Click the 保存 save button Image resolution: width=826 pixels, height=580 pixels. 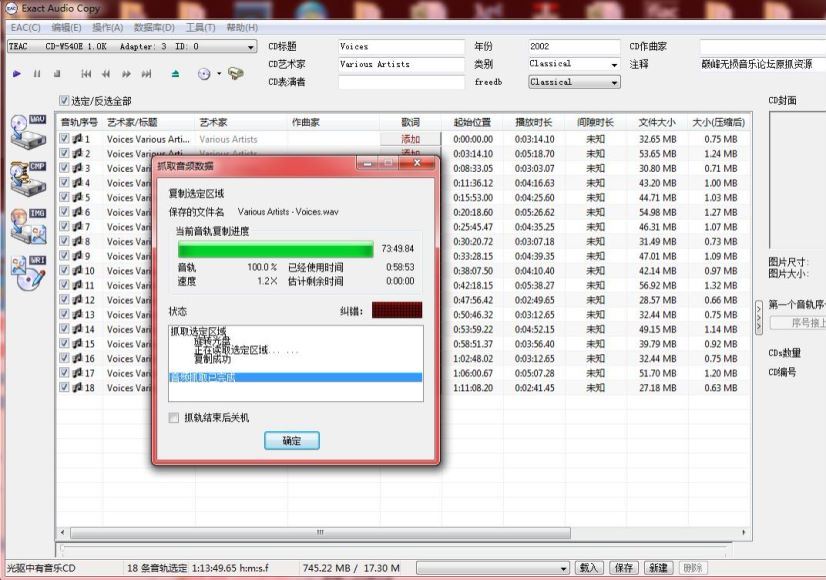click(x=624, y=568)
